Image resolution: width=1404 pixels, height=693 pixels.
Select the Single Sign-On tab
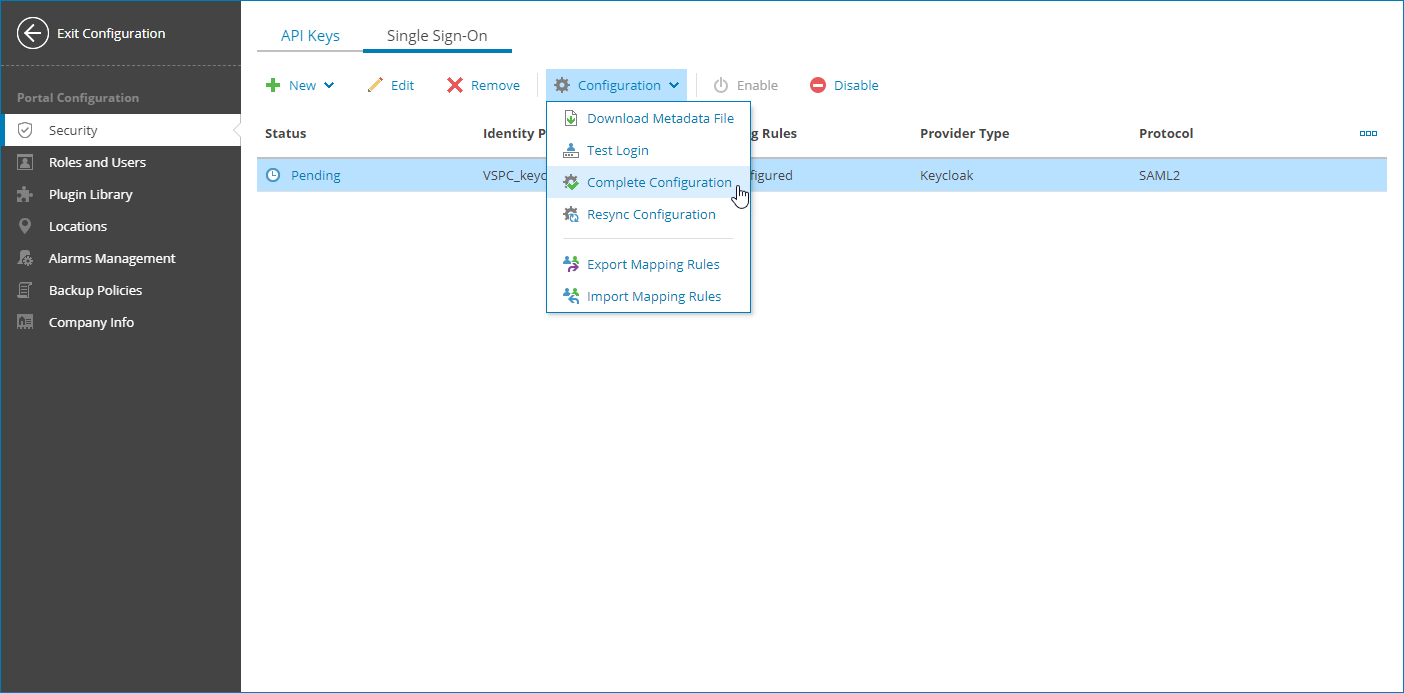click(437, 35)
